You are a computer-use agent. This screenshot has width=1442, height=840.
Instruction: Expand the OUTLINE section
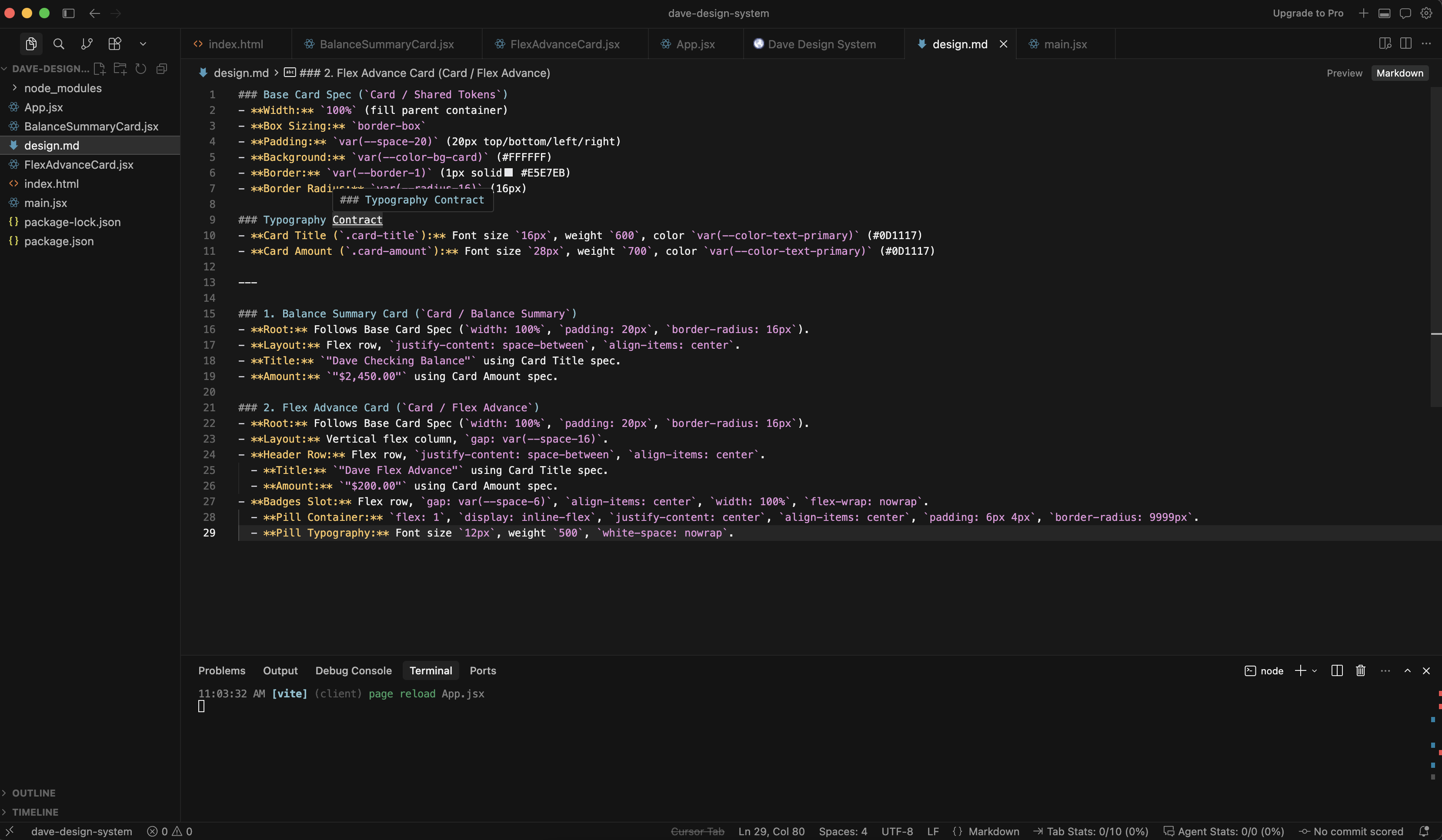[33, 793]
